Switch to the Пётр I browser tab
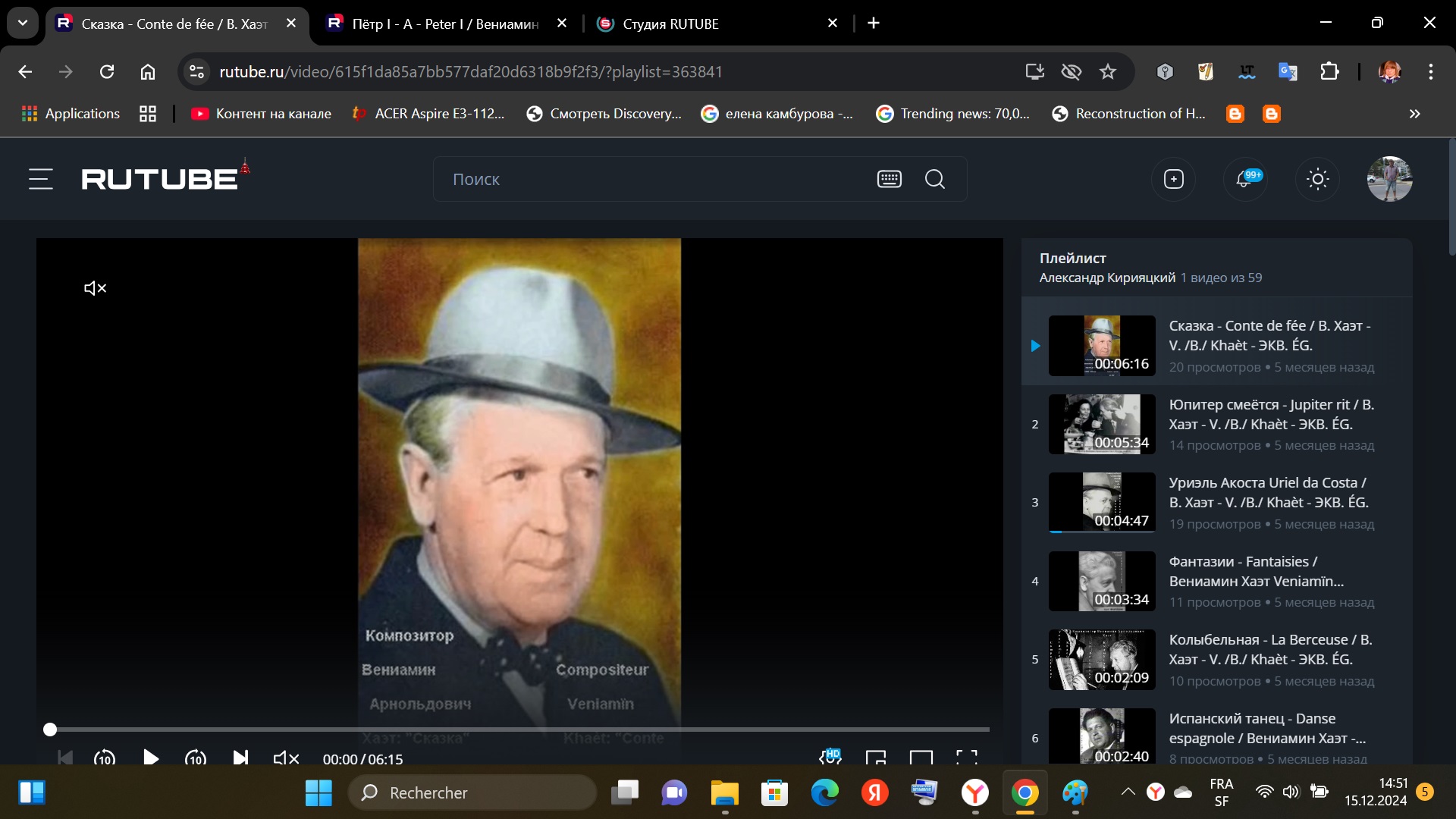Viewport: 1456px width, 819px height. point(444,24)
